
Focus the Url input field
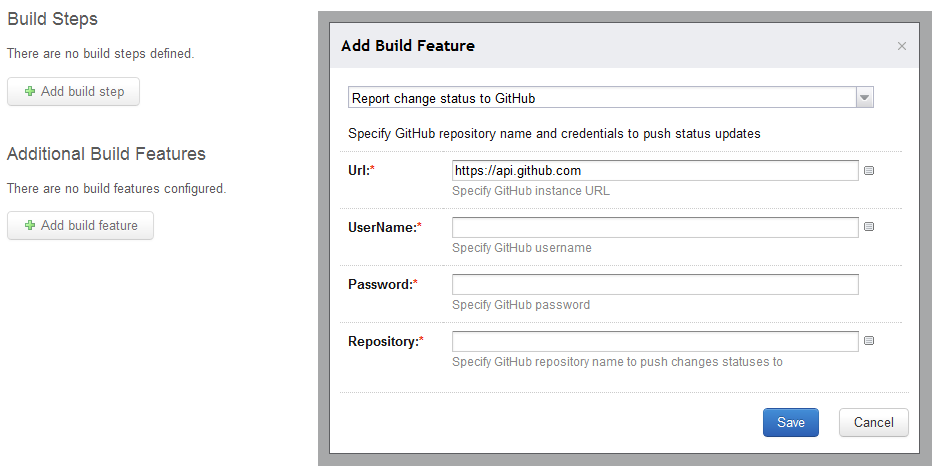click(x=655, y=171)
